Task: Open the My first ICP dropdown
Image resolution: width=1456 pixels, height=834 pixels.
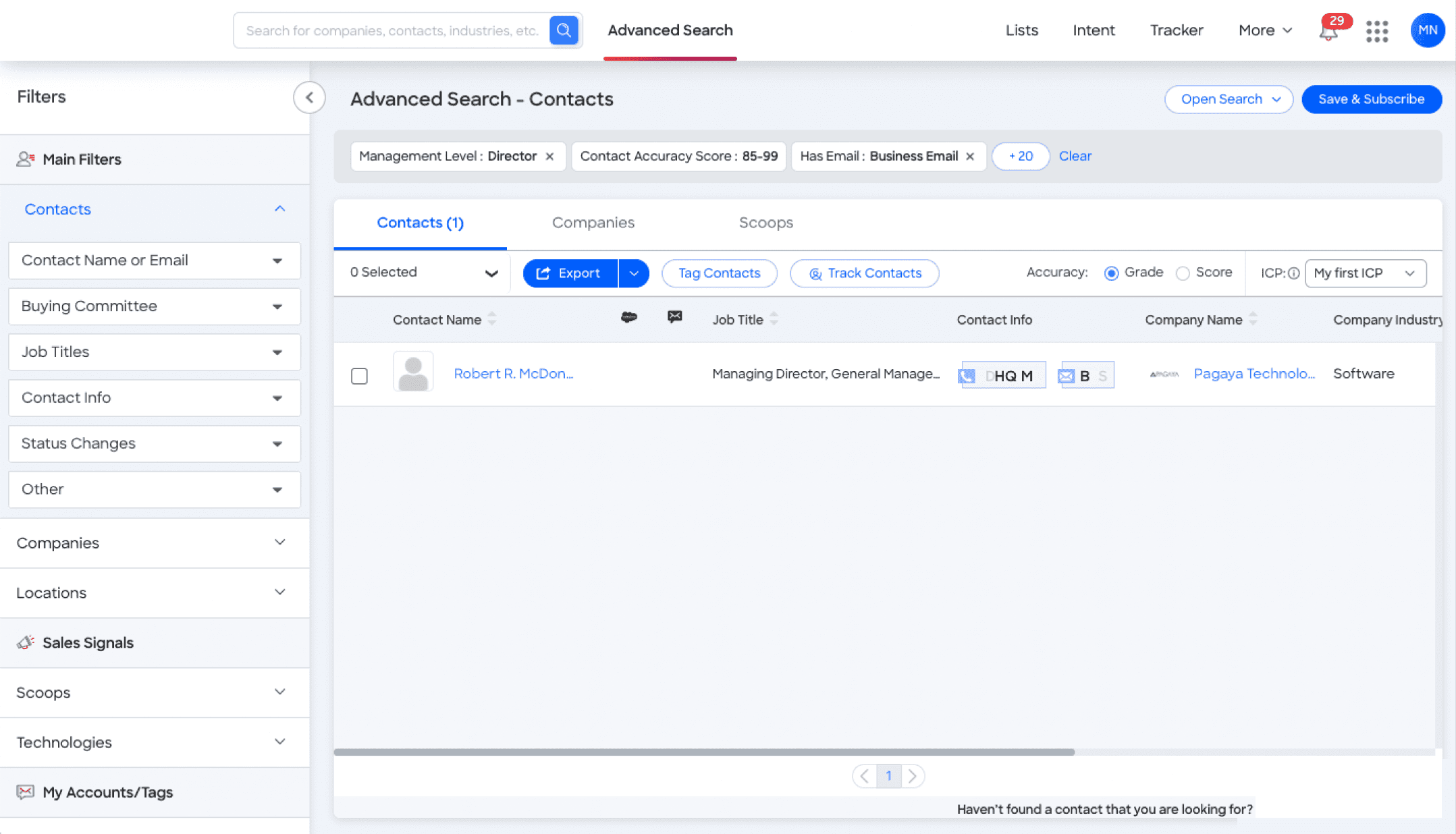Action: (1365, 273)
